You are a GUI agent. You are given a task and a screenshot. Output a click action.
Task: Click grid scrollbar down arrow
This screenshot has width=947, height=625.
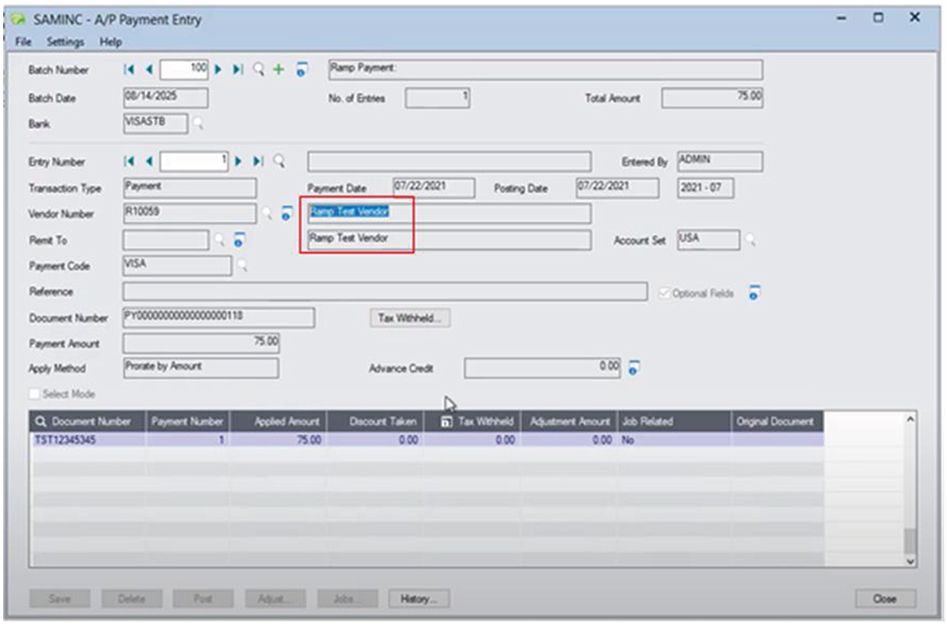point(910,561)
